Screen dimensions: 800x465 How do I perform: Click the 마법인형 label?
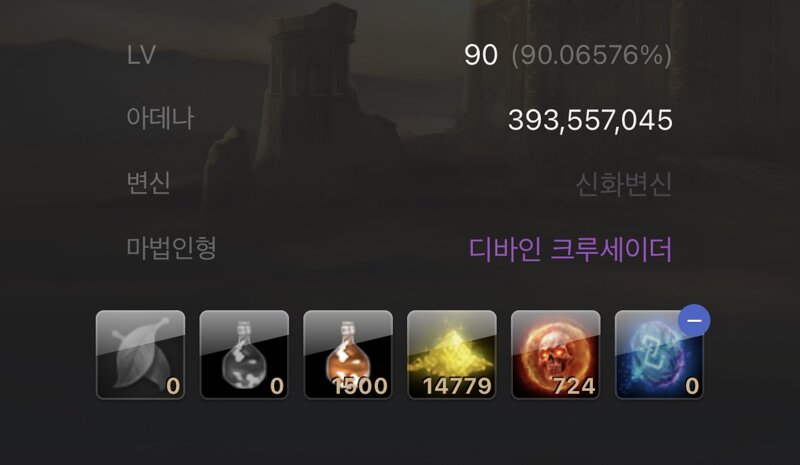pos(171,248)
